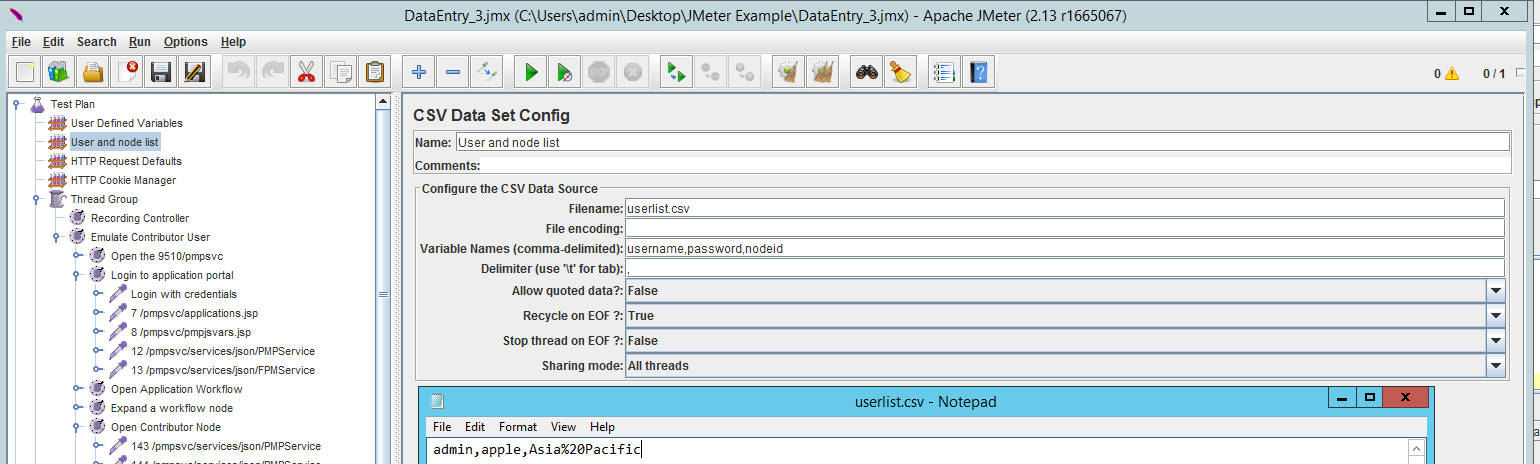Collapse the Test Plan tree node
This screenshot has width=1540, height=464.
pos(17,104)
